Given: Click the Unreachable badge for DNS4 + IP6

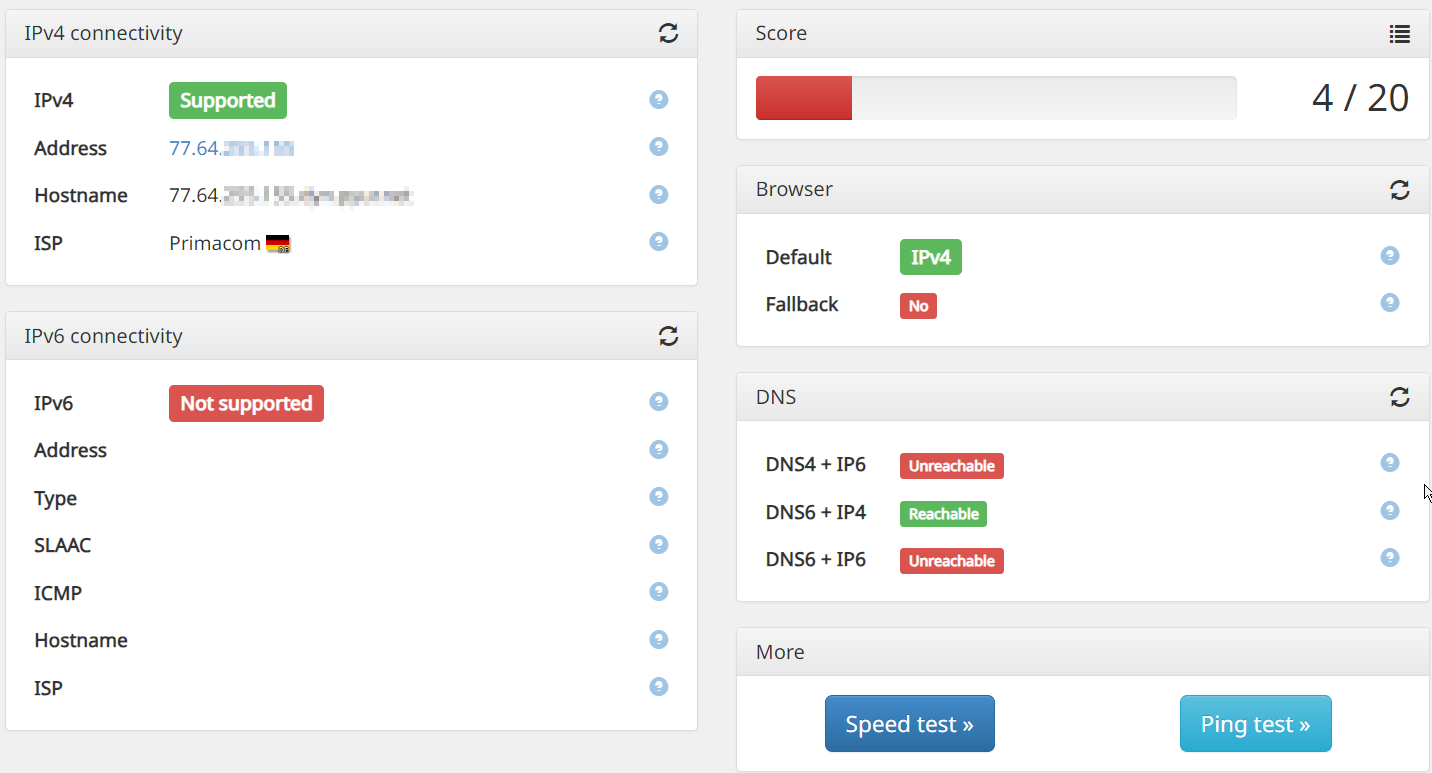Looking at the screenshot, I should click(x=952, y=466).
